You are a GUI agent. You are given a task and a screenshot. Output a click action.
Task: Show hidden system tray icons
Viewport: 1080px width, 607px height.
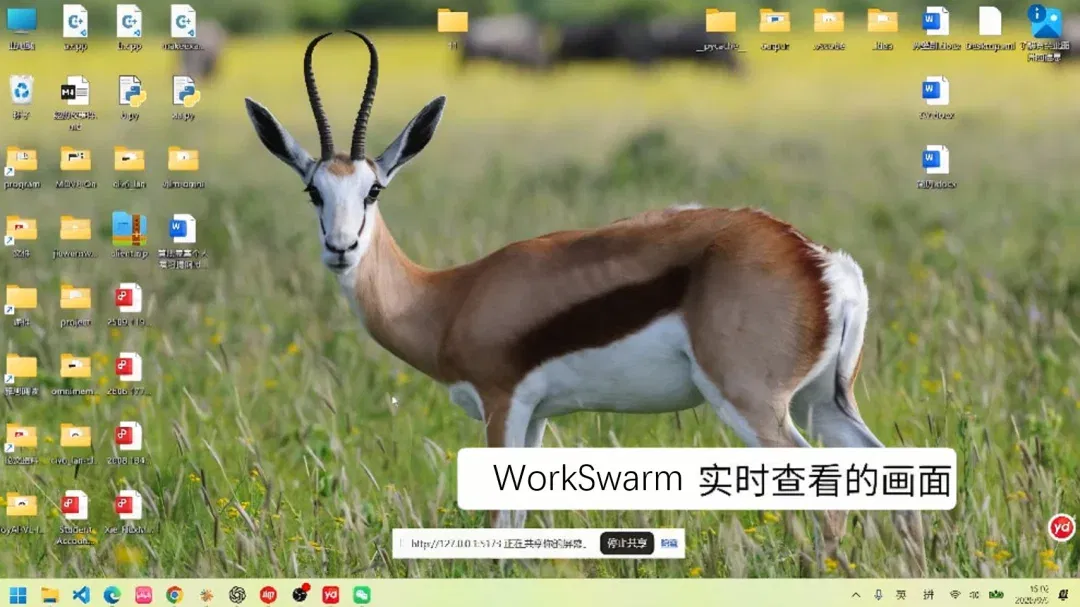(855, 595)
